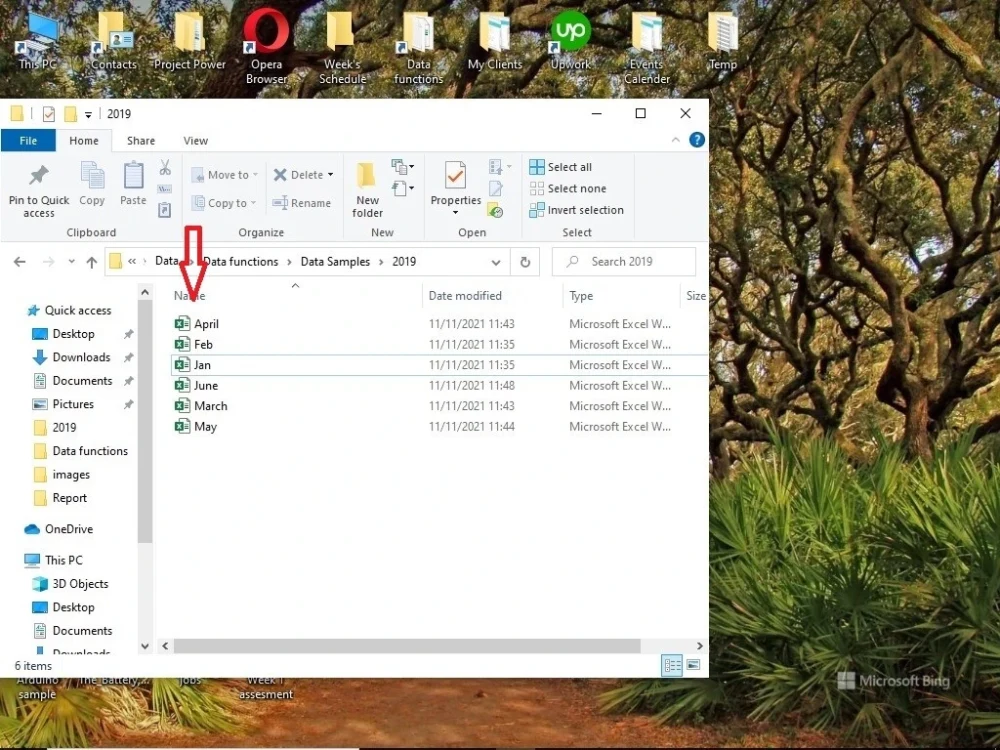Refresh the folder with the refresh icon

tap(525, 261)
